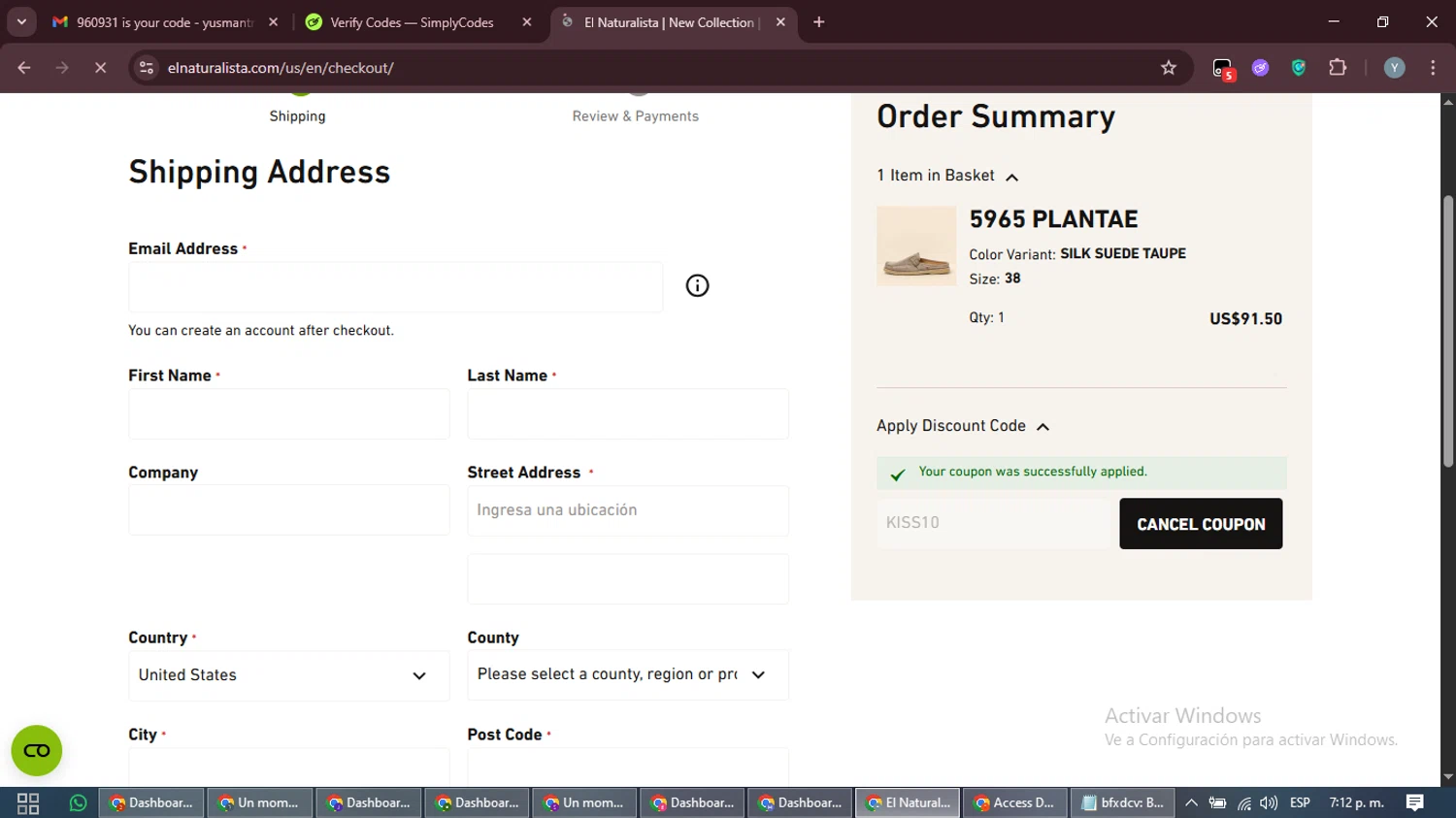The width and height of the screenshot is (1456, 818).
Task: Go back to the previous page
Action: 24,68
